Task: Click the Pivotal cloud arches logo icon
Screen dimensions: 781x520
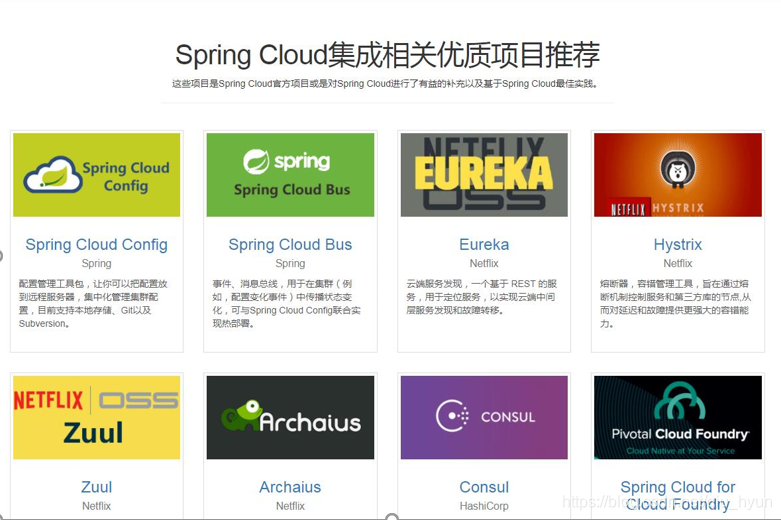Action: 679,400
